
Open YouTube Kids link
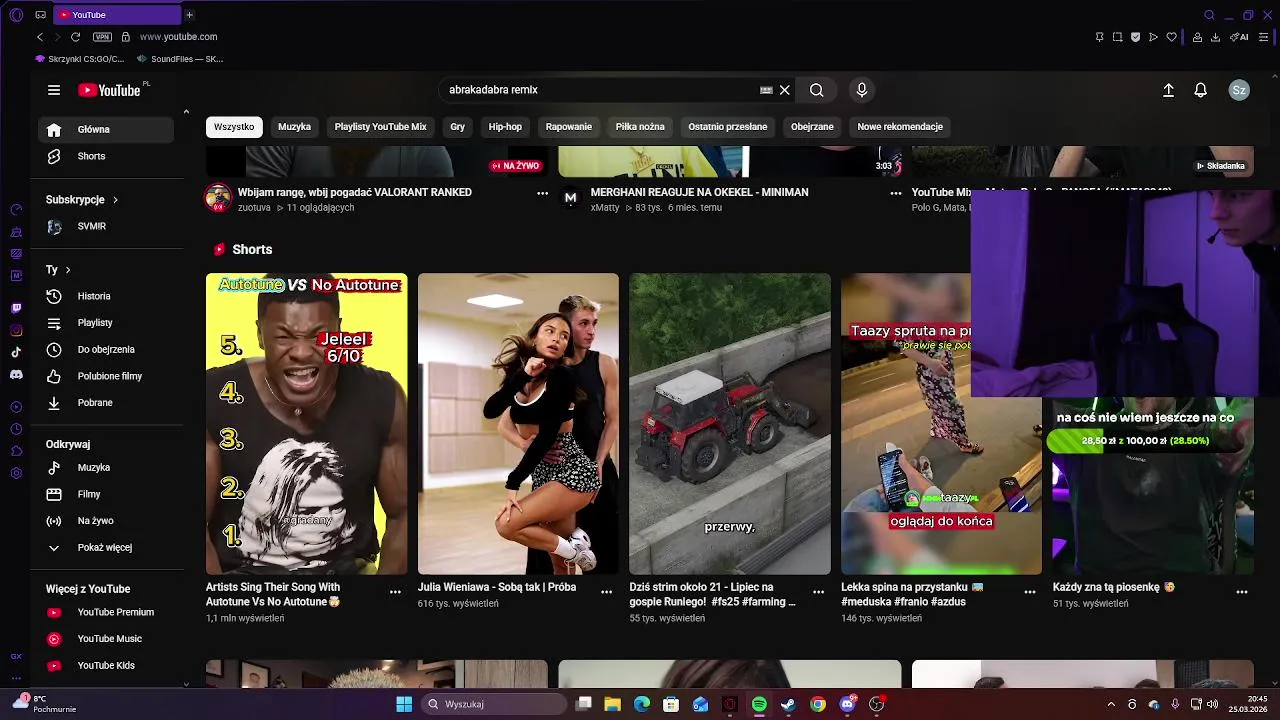click(x=106, y=666)
